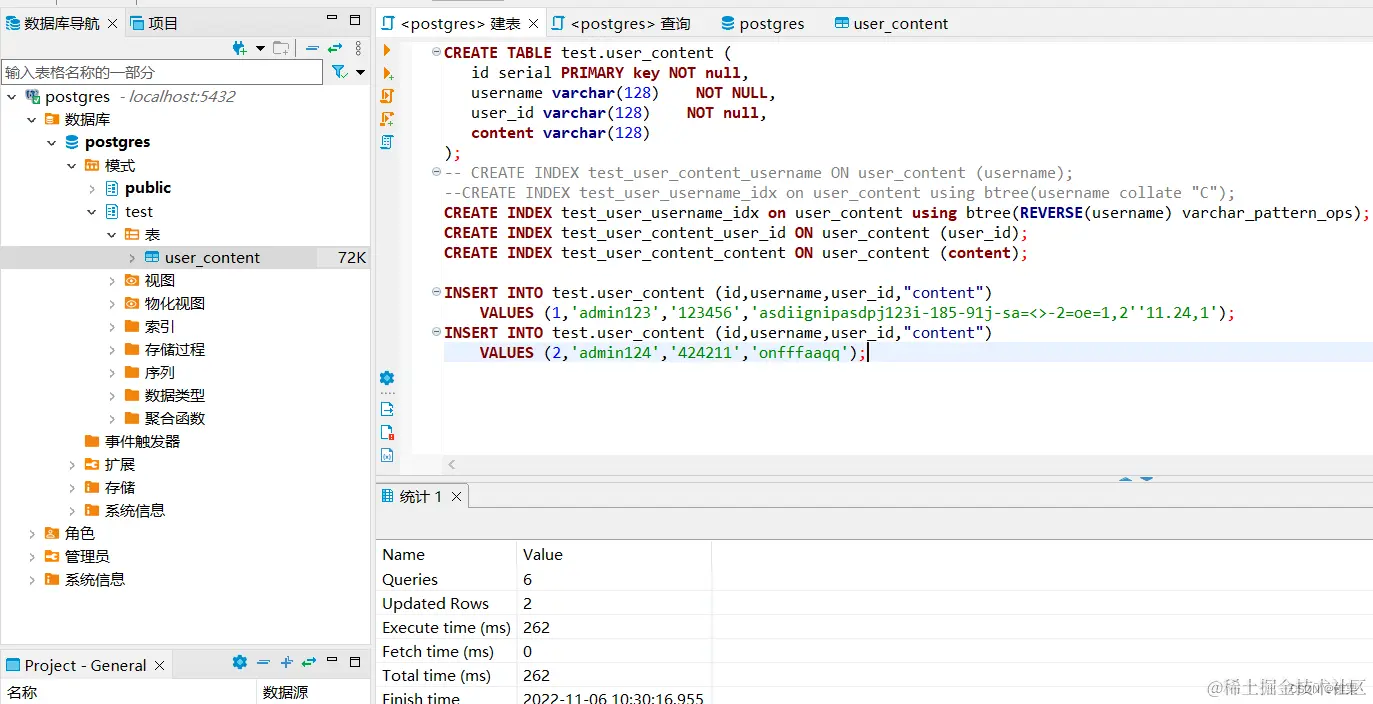Run the SQL script icon
The width and height of the screenshot is (1373, 704).
387,96
